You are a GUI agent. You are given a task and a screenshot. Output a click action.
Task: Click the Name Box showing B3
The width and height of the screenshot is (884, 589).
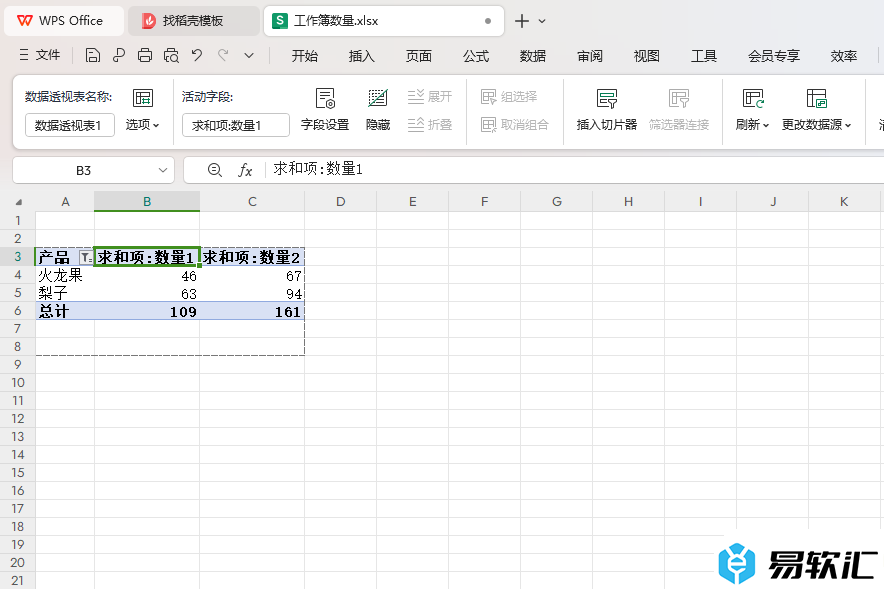click(x=83, y=170)
